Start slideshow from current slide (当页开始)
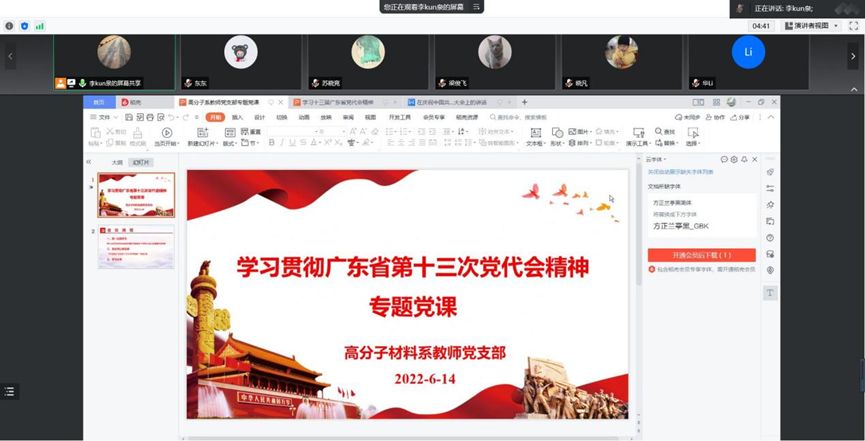Image resolution: width=865 pixels, height=441 pixels. pyautogui.click(x=166, y=136)
